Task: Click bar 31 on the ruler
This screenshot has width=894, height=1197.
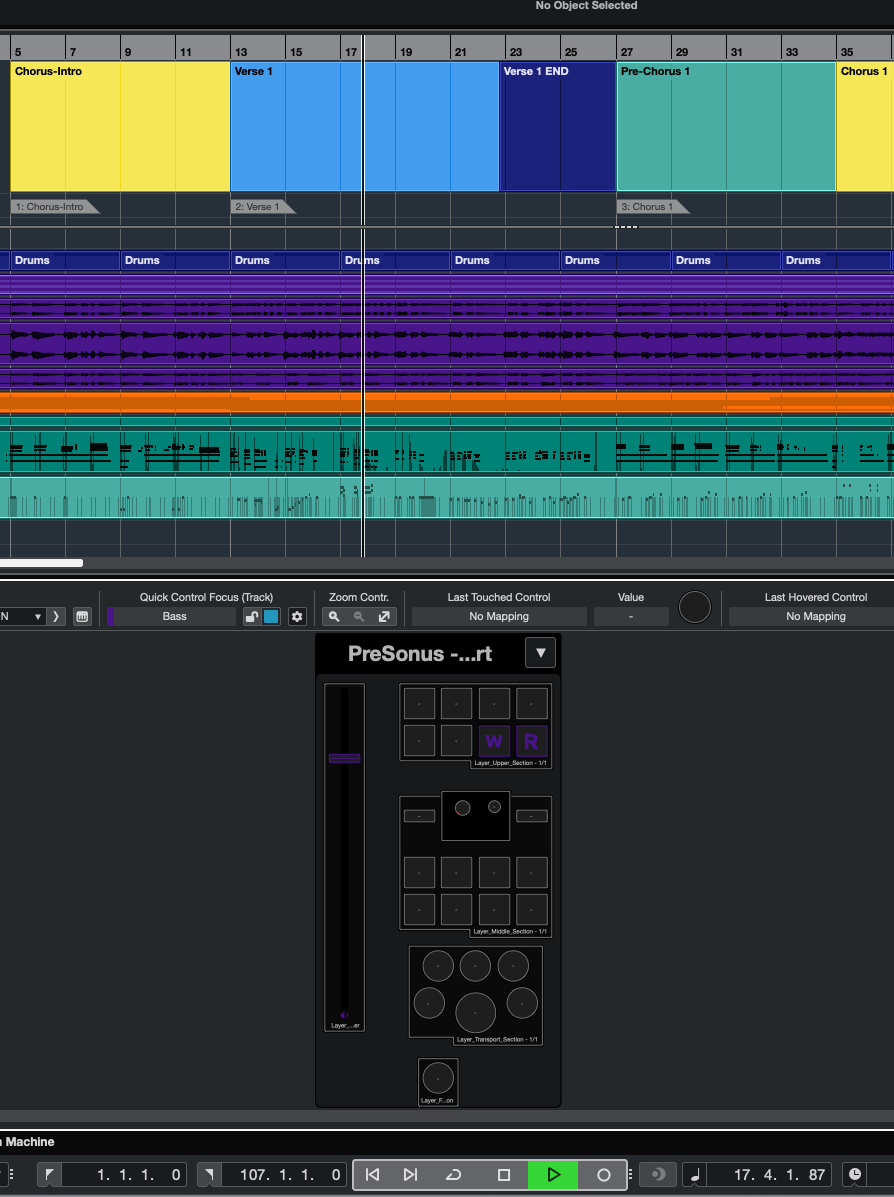Action: coord(736,52)
